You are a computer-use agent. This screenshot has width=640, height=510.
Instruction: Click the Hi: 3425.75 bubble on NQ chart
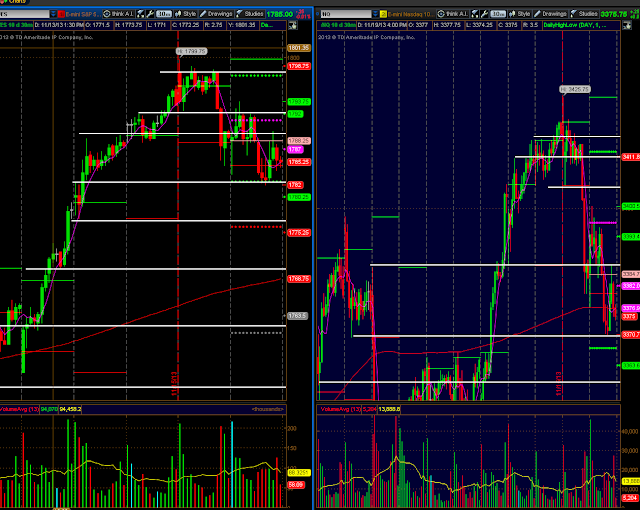pyautogui.click(x=575, y=89)
